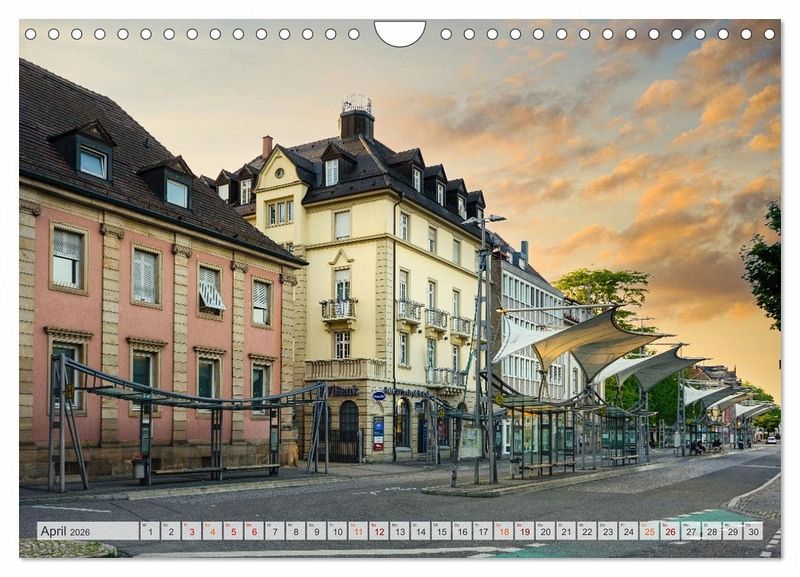Select red date 11 in the calendar strip
The height and width of the screenshot is (577, 800).
(x=358, y=531)
